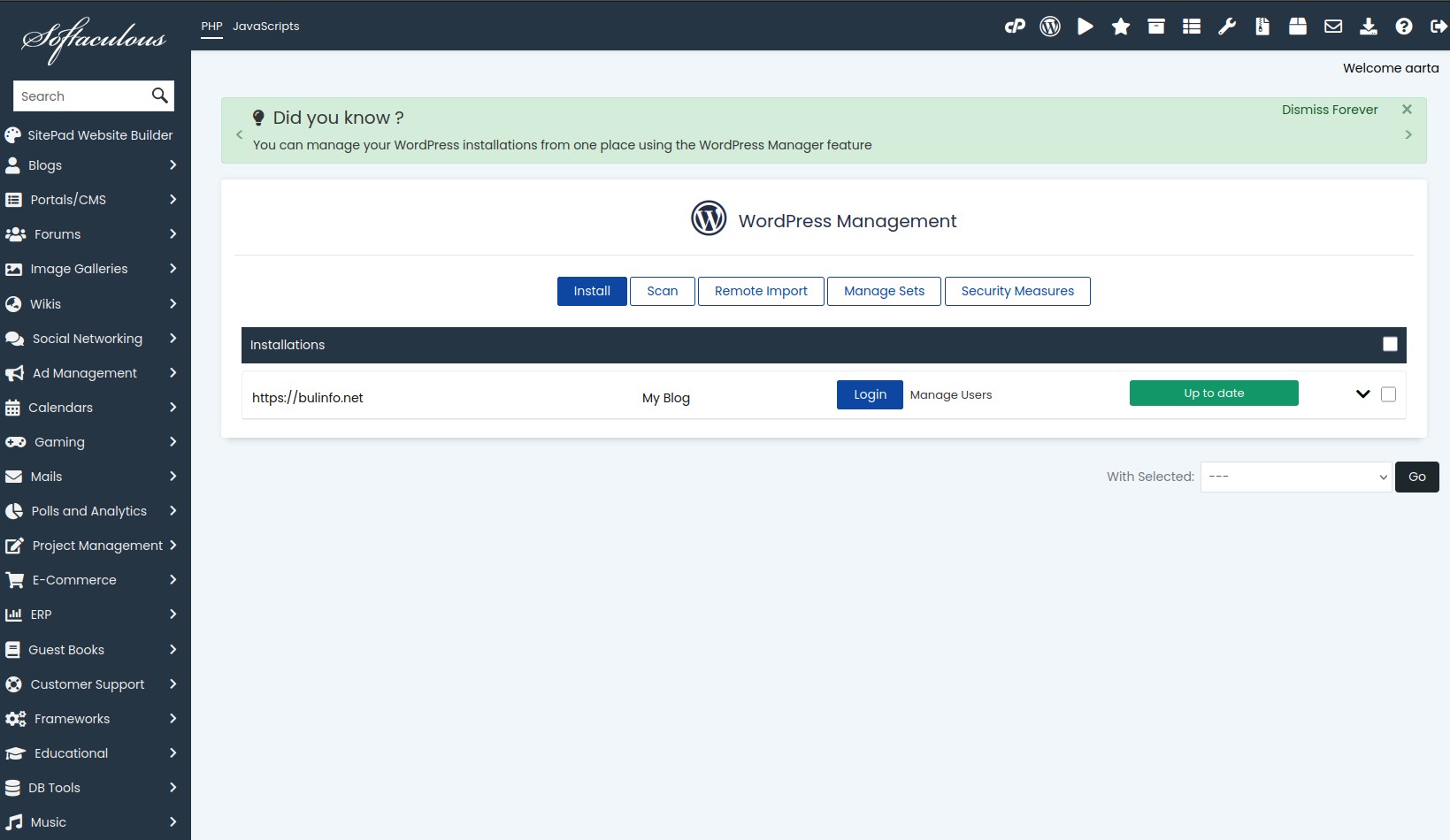Open the envelope email settings icon
1450x840 pixels.
[x=1333, y=27]
